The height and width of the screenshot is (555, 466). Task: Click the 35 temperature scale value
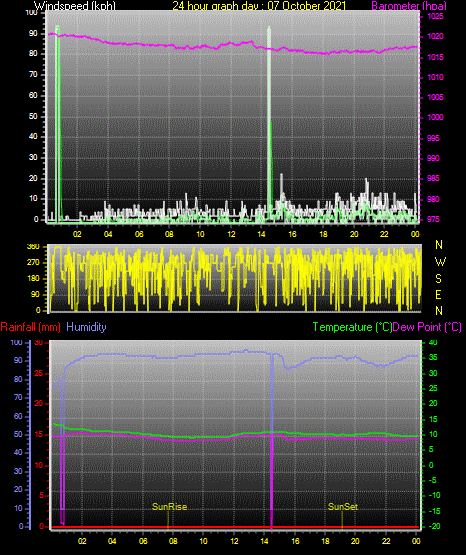pos(433,357)
